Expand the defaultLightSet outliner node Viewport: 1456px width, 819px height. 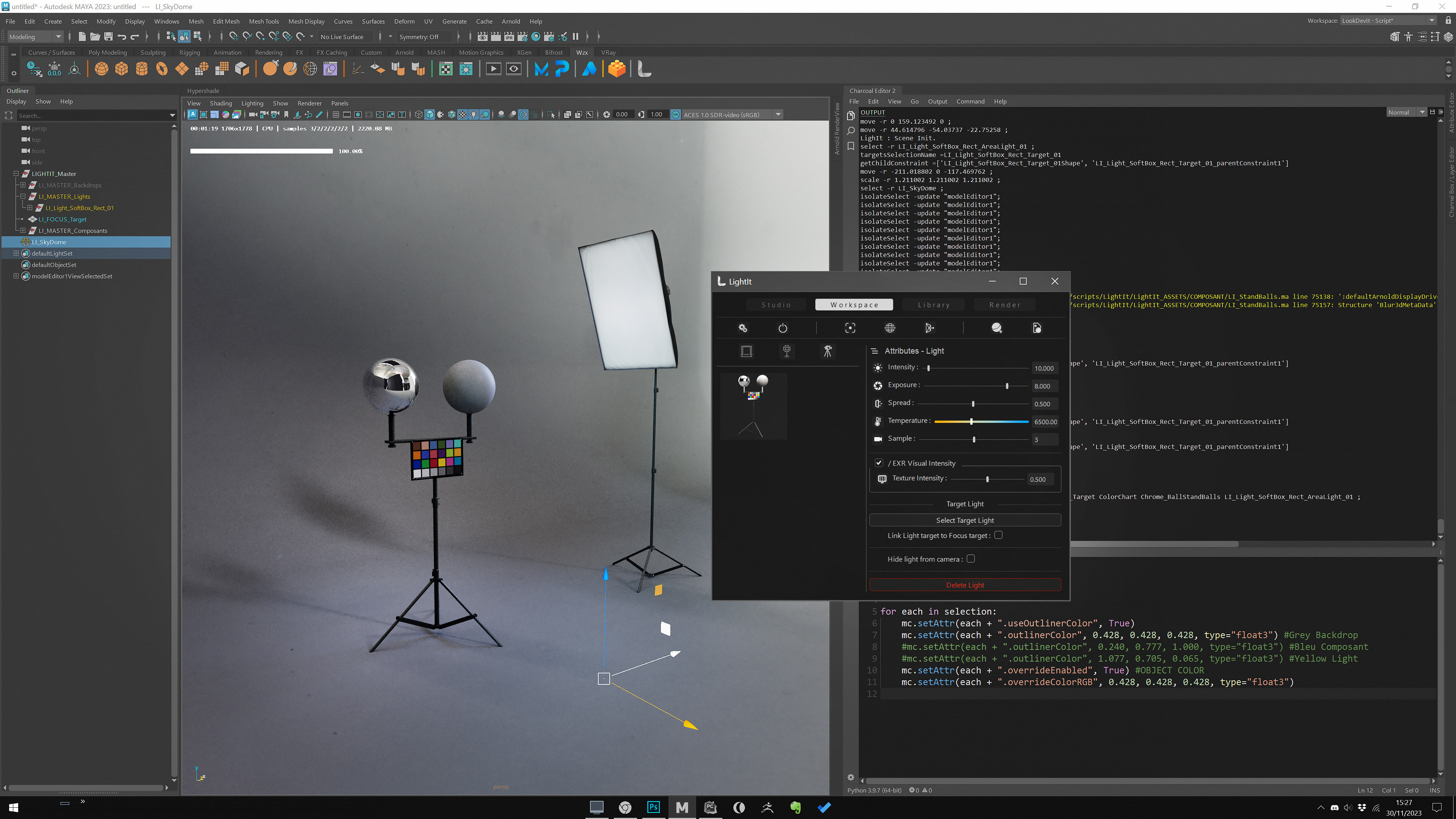point(16,253)
